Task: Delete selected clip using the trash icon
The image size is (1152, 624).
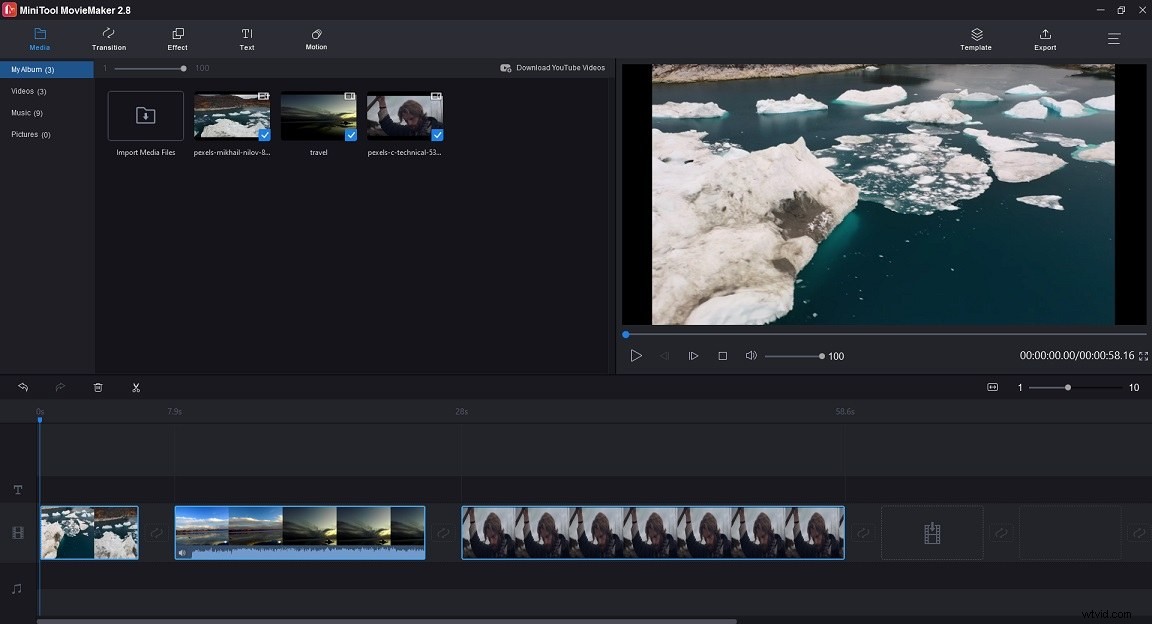Action: (98, 387)
